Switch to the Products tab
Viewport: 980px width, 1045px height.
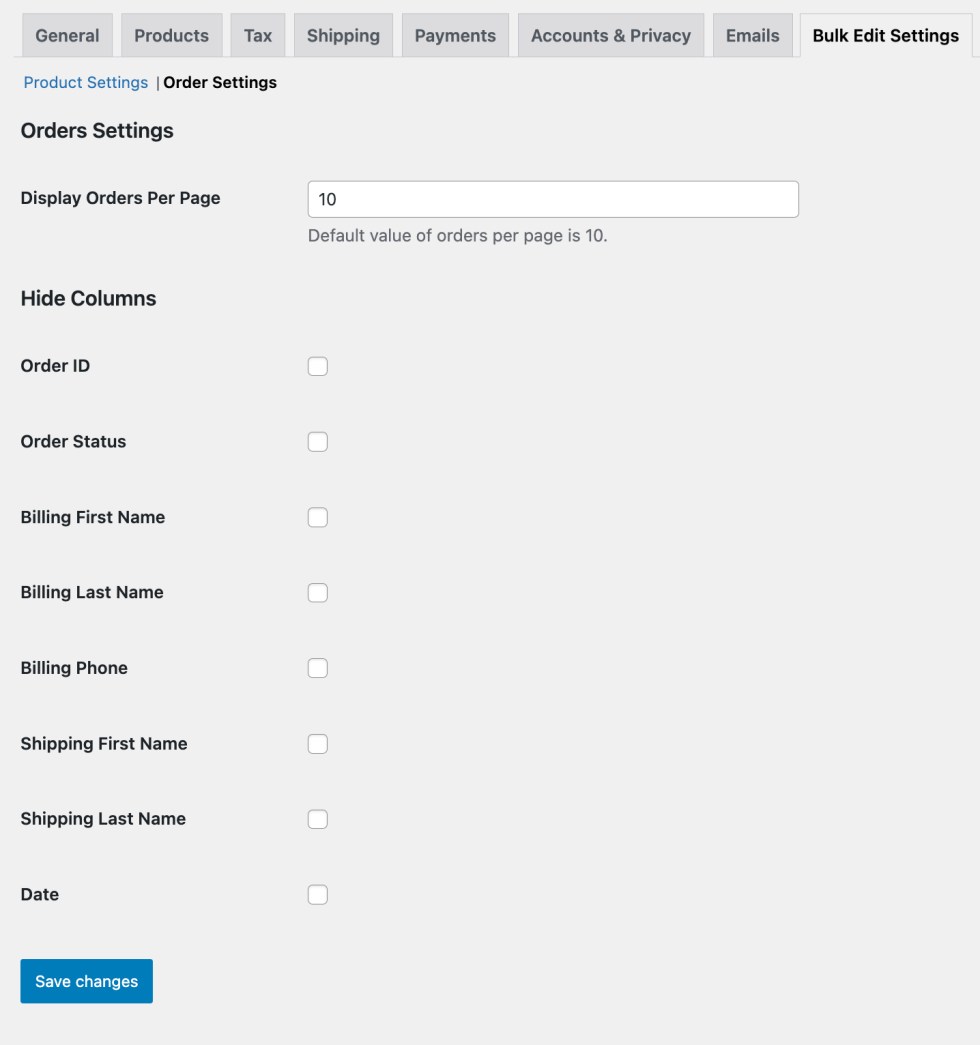click(x=171, y=35)
